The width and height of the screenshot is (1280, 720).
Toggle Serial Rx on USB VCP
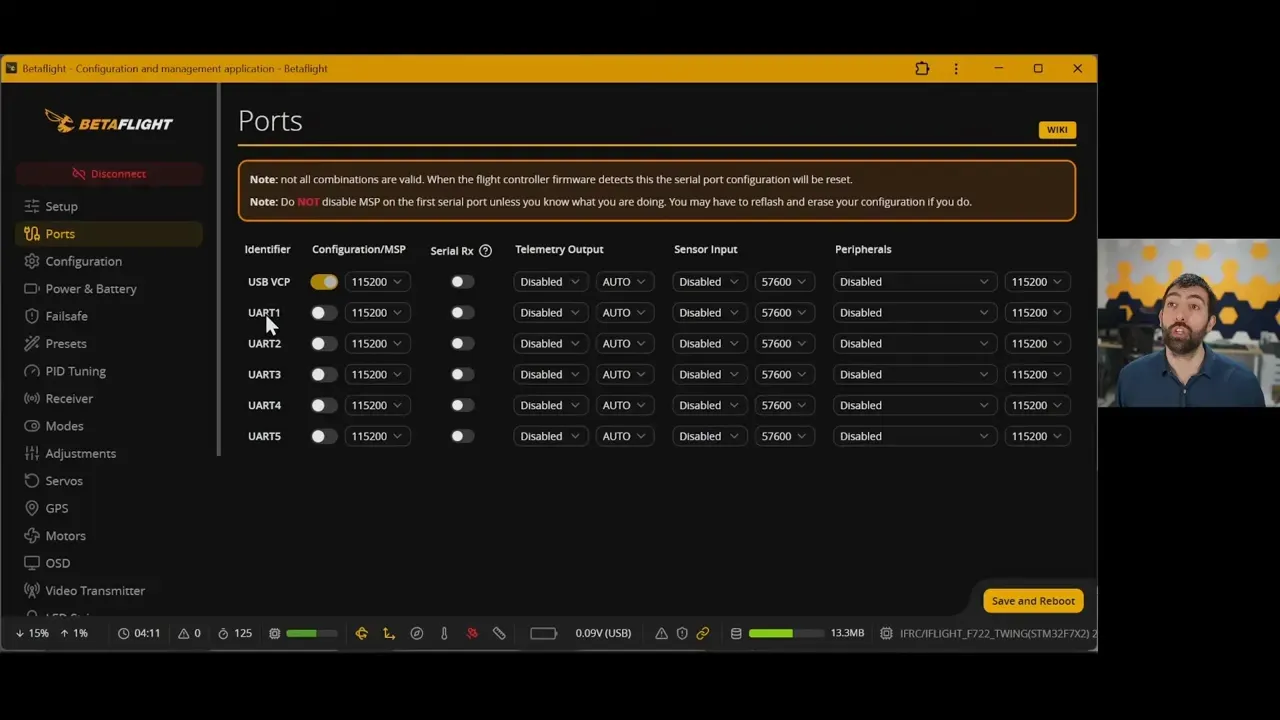(x=462, y=282)
